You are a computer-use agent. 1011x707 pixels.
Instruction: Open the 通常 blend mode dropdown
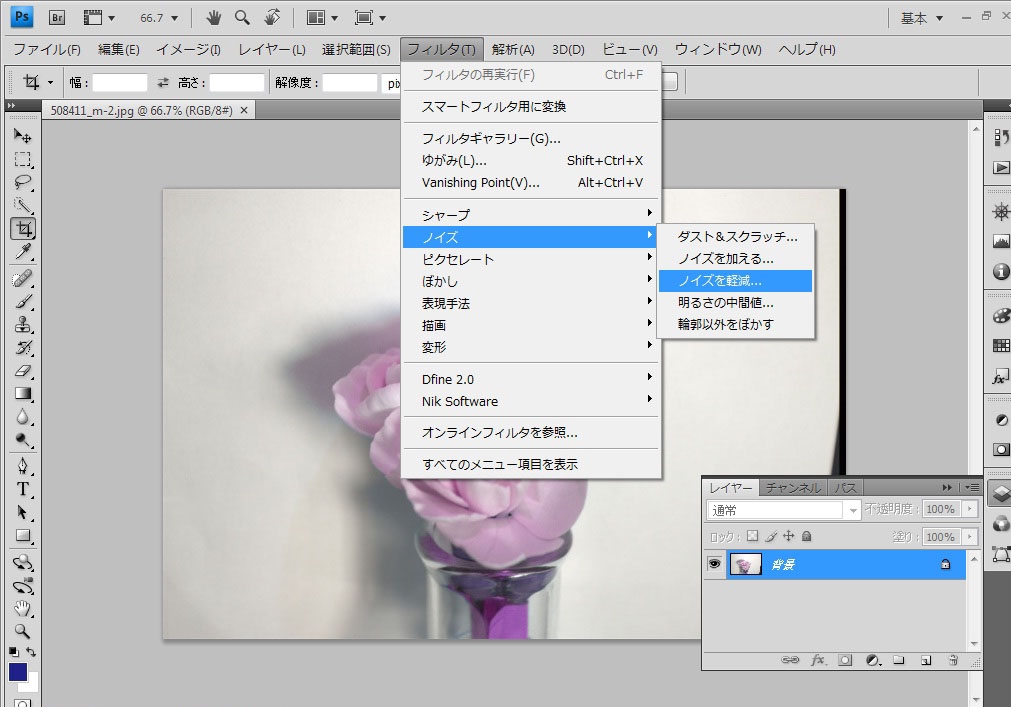click(x=784, y=510)
